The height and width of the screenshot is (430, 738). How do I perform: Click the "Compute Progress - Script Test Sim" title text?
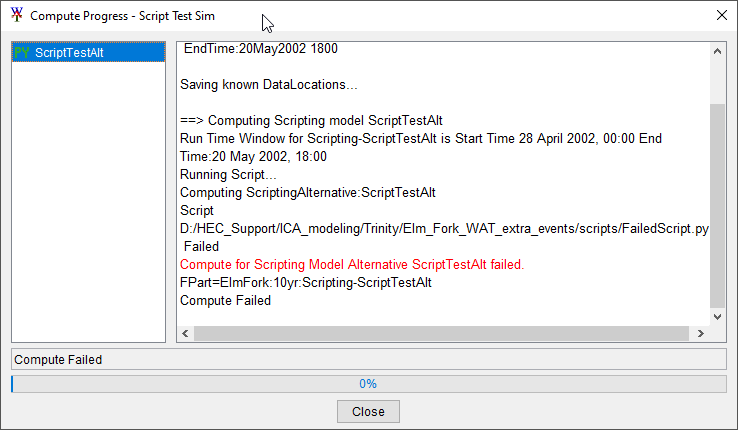pyautogui.click(x=122, y=16)
